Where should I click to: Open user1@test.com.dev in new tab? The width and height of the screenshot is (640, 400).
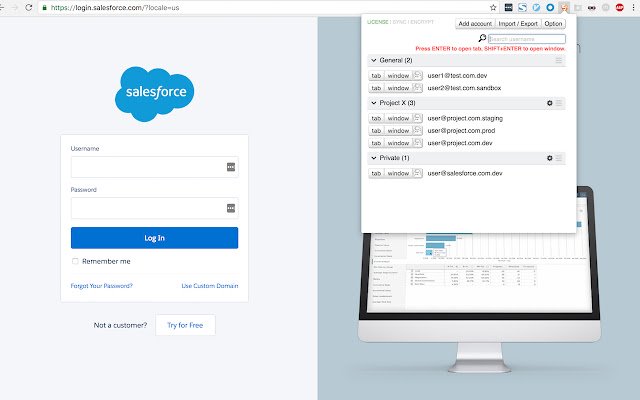pos(376,76)
